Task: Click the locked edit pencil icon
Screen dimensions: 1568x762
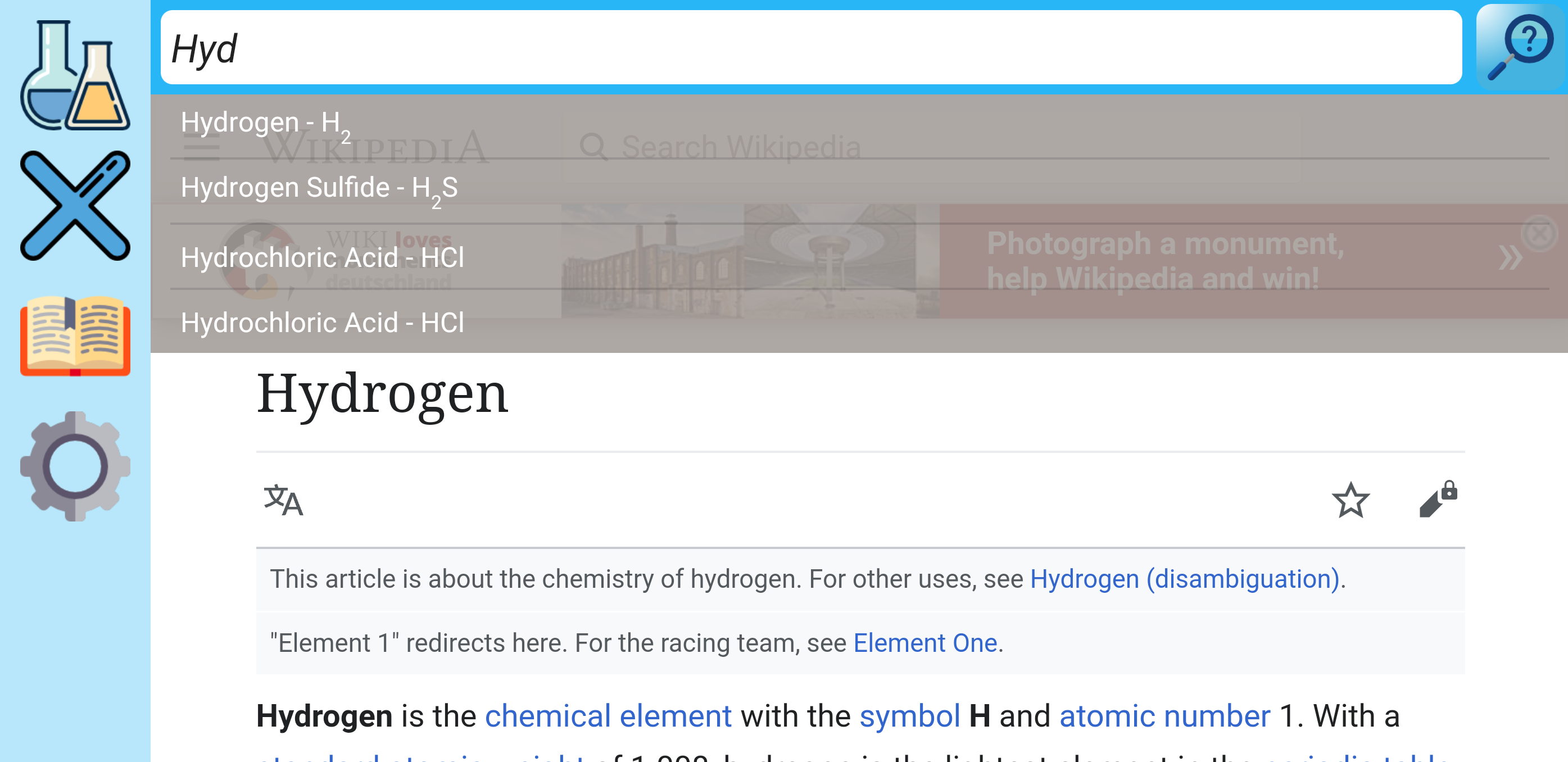Action: [1438, 499]
